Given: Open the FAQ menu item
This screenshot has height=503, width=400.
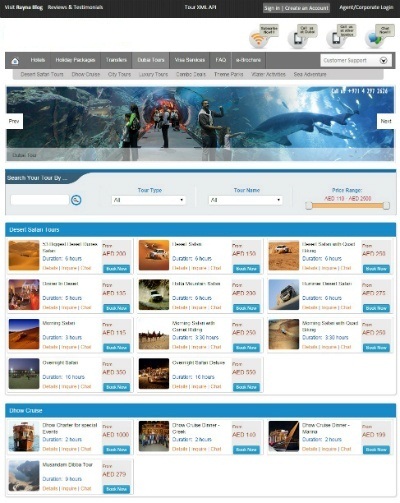Looking at the screenshot, I should coord(221,60).
